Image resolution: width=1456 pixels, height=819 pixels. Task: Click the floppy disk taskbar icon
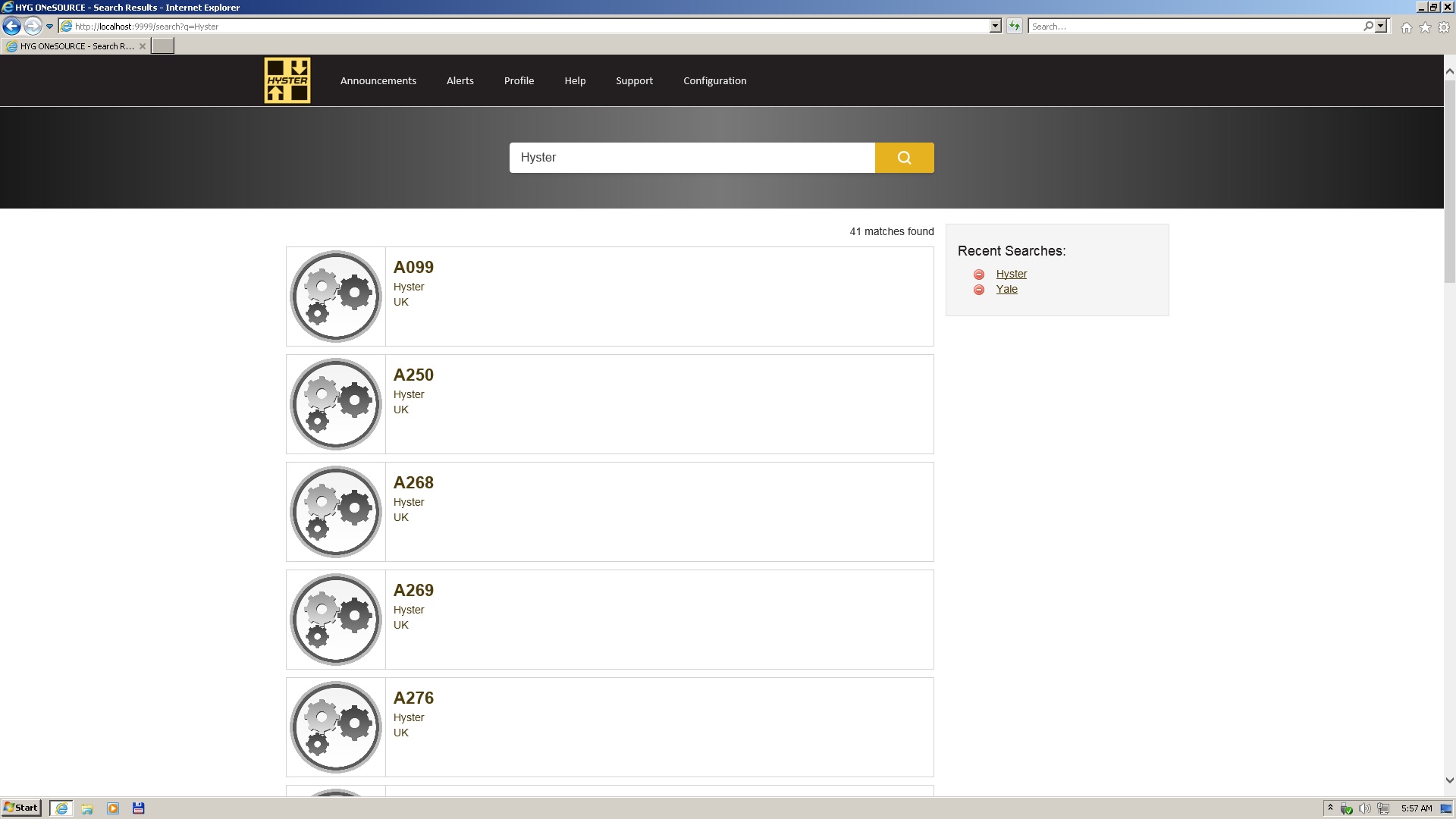click(x=139, y=808)
